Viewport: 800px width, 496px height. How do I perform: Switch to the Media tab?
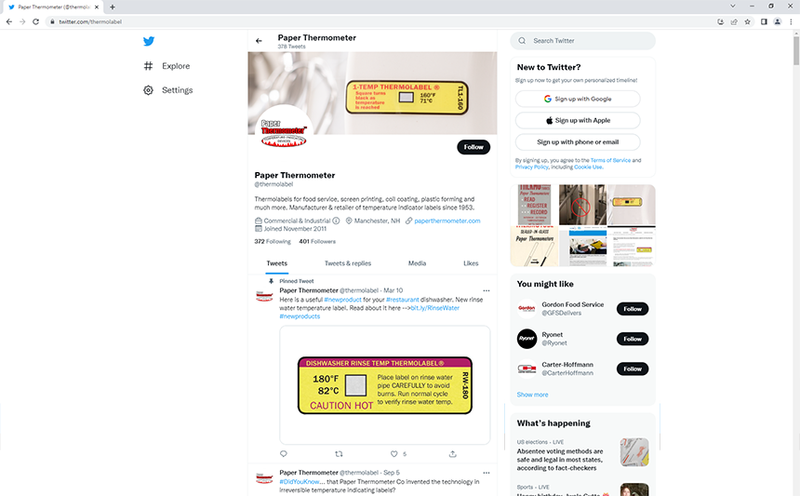pyautogui.click(x=417, y=263)
